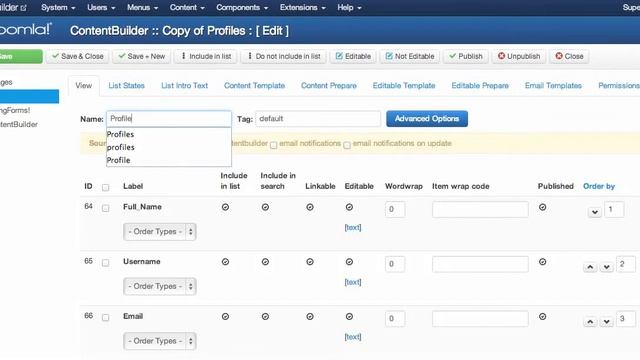Open the Users menu

[101, 8]
